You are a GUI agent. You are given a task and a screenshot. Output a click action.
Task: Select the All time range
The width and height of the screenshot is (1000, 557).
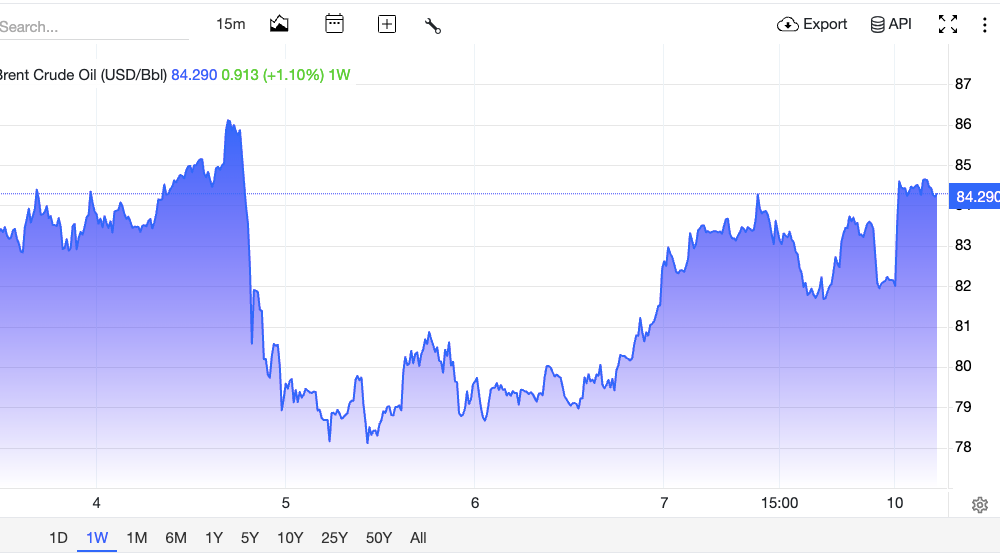coord(418,538)
